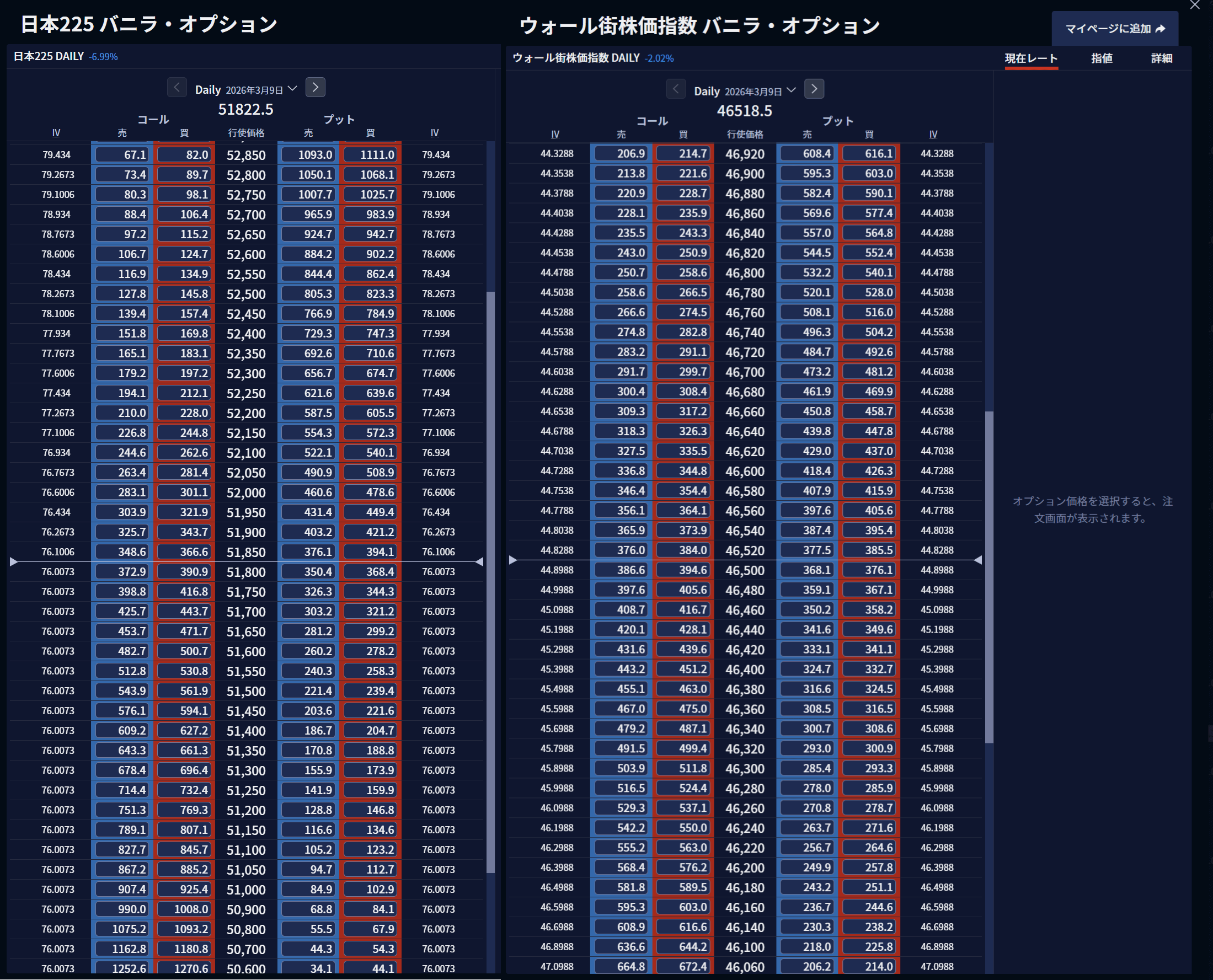The image size is (1213, 980).
Task: Select put sell price 1093.0 at strike 52,850
Action: (x=308, y=154)
